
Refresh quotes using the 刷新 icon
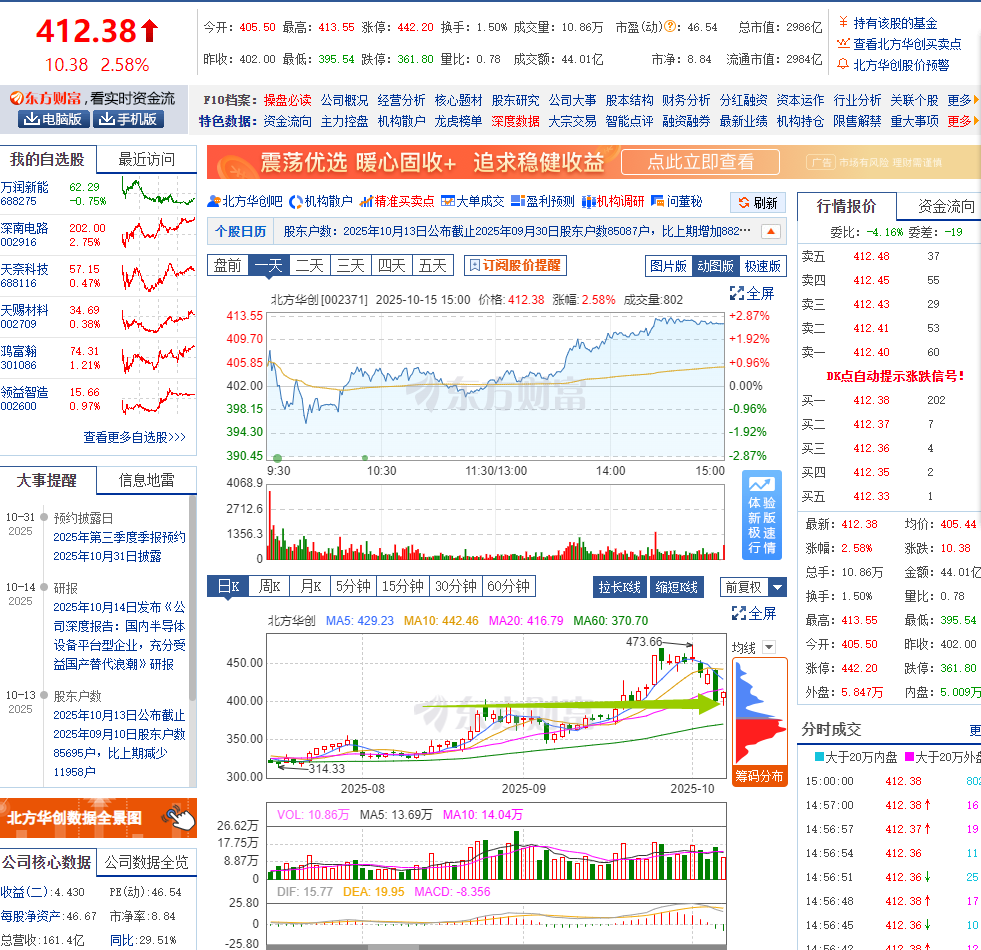click(x=743, y=203)
